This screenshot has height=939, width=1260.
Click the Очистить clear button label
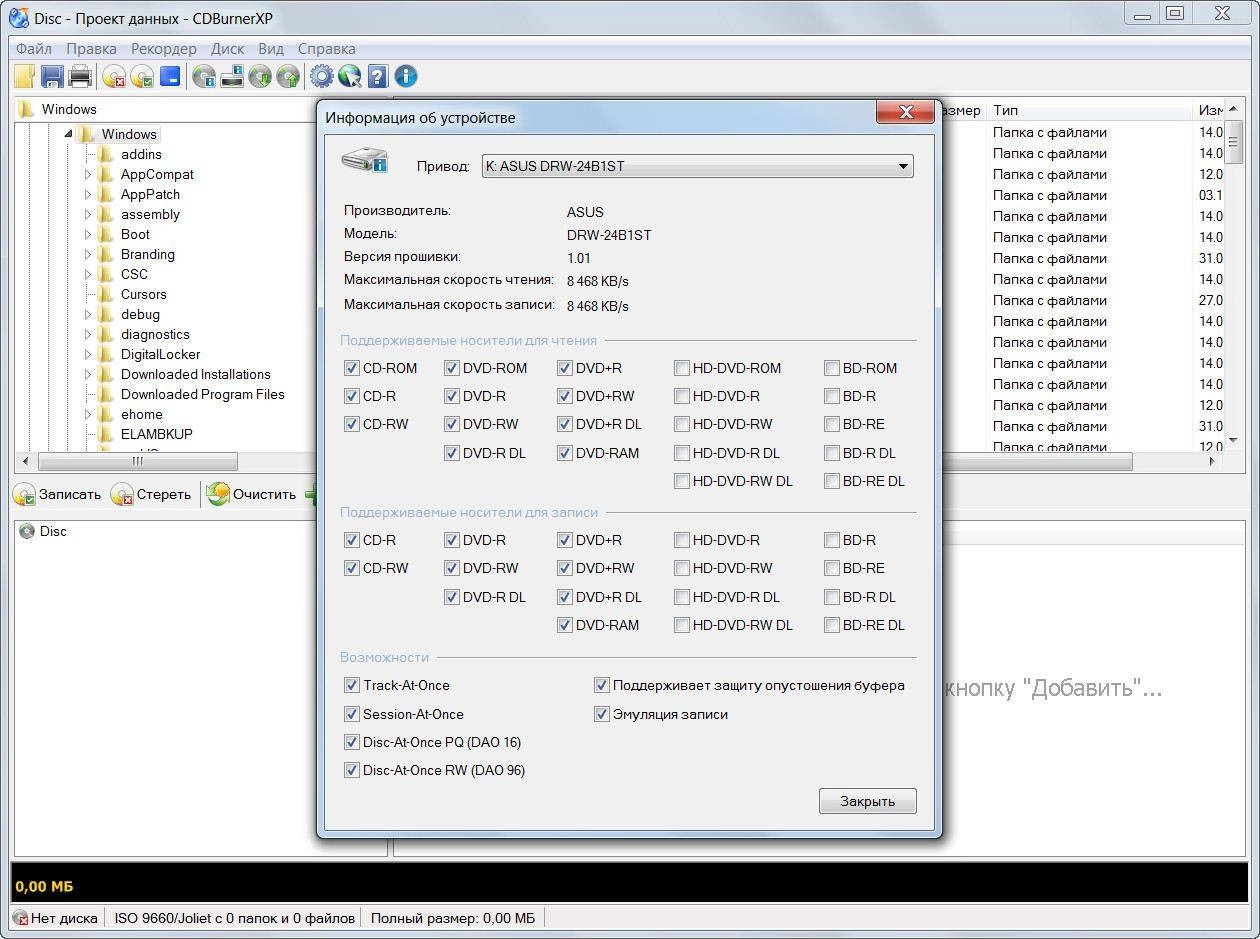(265, 494)
